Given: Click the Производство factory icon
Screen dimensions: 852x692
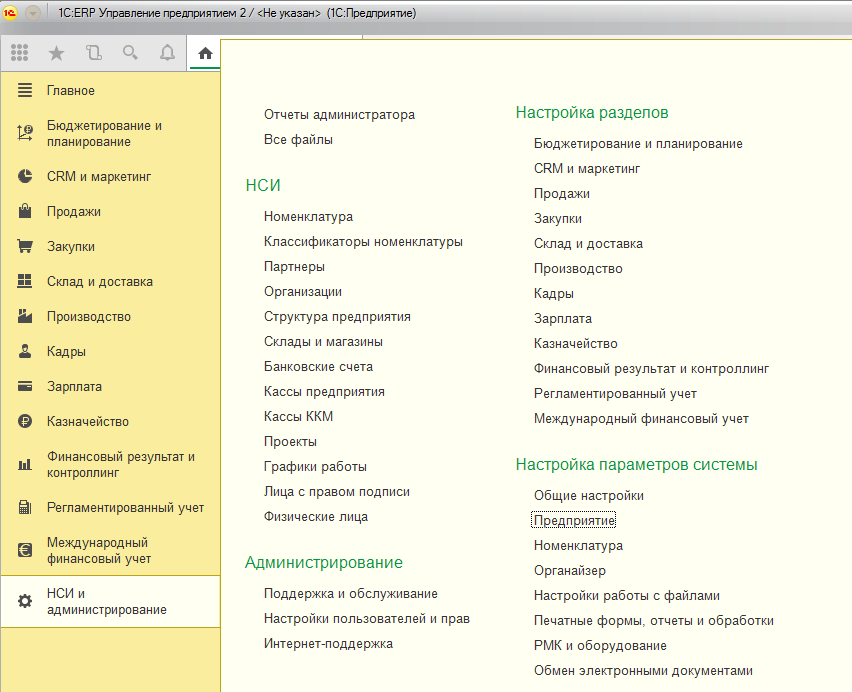Looking at the screenshot, I should pos(25,316).
